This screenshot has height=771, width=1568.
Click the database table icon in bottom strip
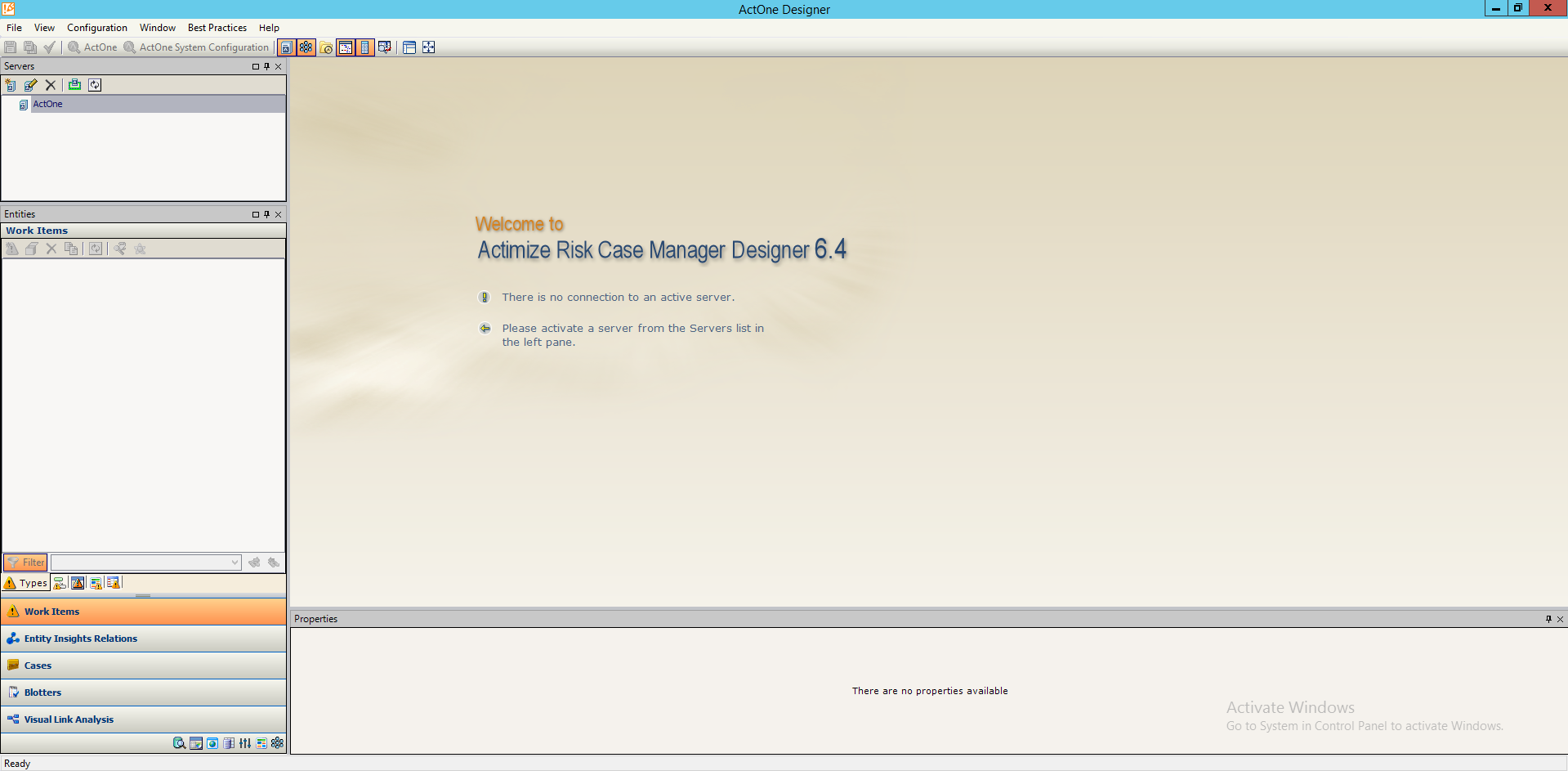tap(229, 743)
